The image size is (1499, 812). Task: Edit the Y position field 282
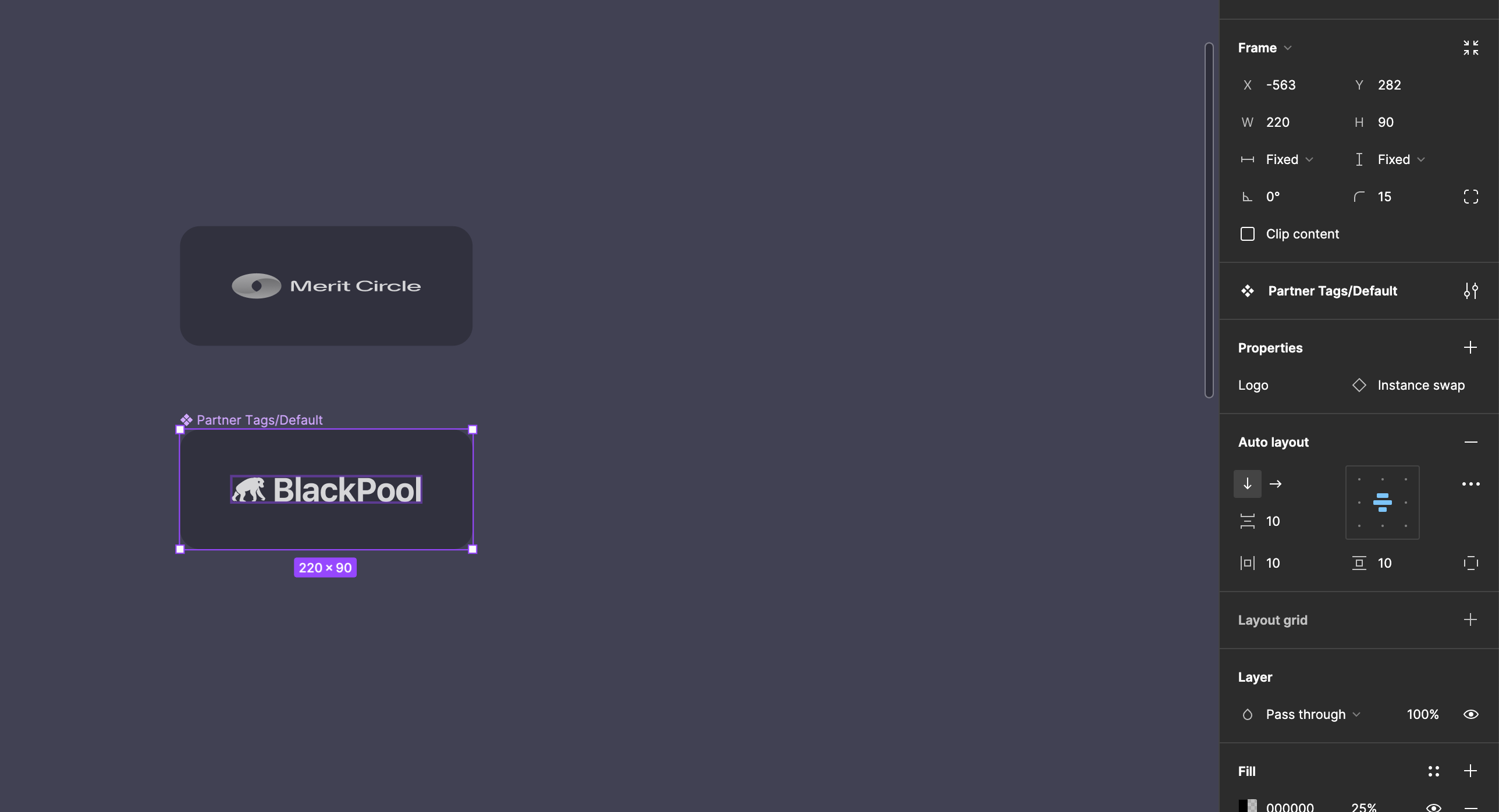[x=1390, y=85]
